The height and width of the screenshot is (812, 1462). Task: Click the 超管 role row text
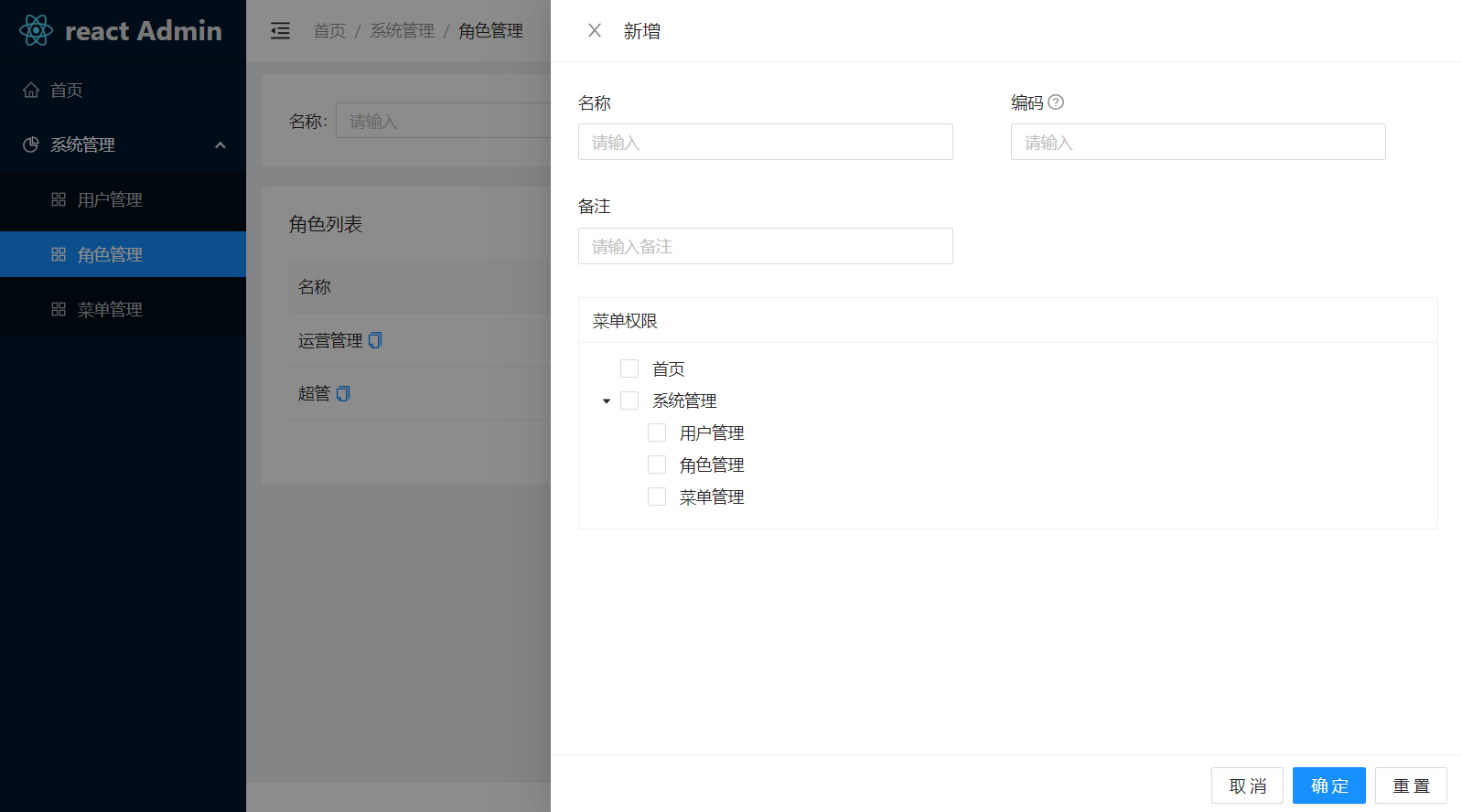click(314, 393)
